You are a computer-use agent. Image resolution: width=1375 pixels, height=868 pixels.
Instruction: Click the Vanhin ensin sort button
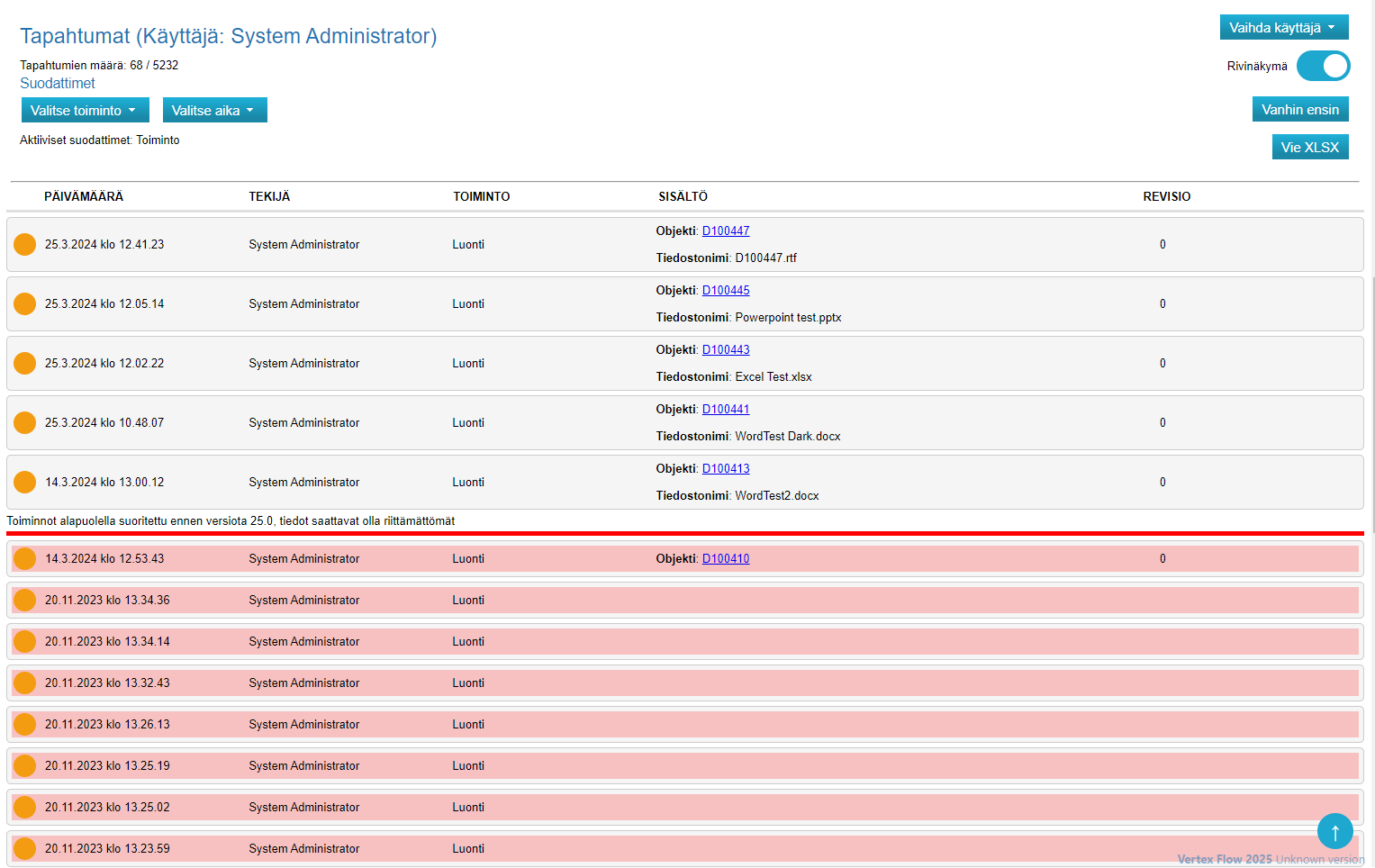(1299, 109)
